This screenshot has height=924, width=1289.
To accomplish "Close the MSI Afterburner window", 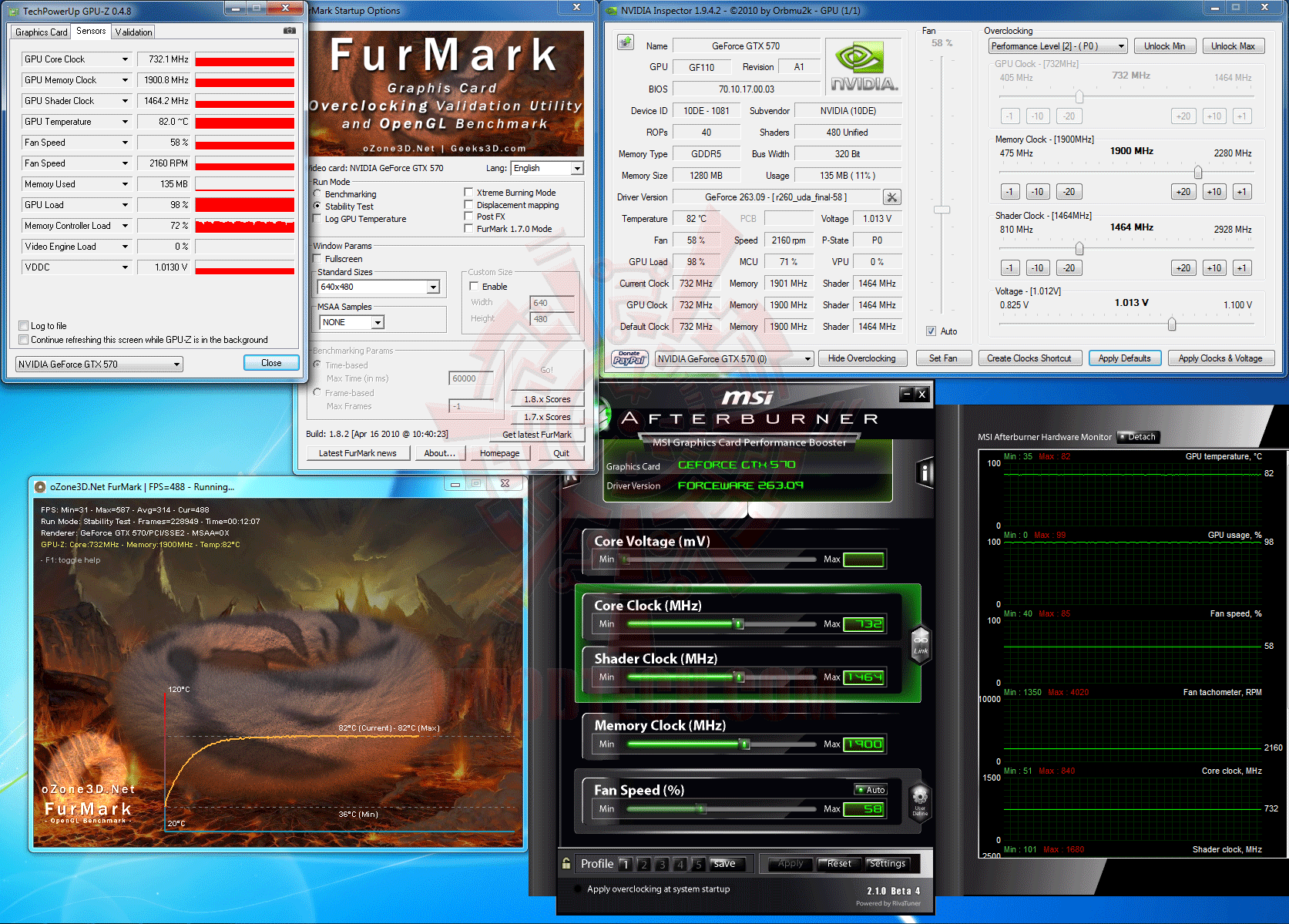I will tap(921, 394).
